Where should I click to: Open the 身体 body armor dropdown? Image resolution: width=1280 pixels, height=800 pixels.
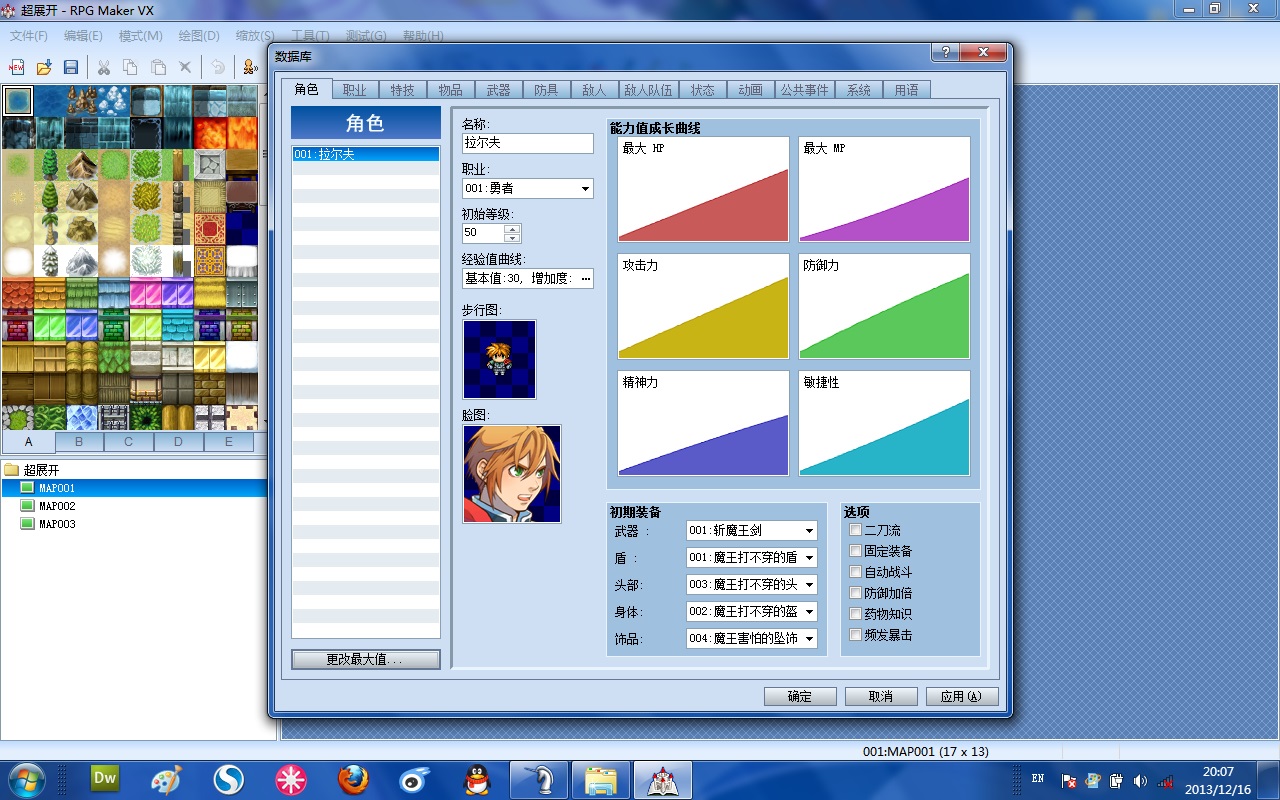coord(751,612)
